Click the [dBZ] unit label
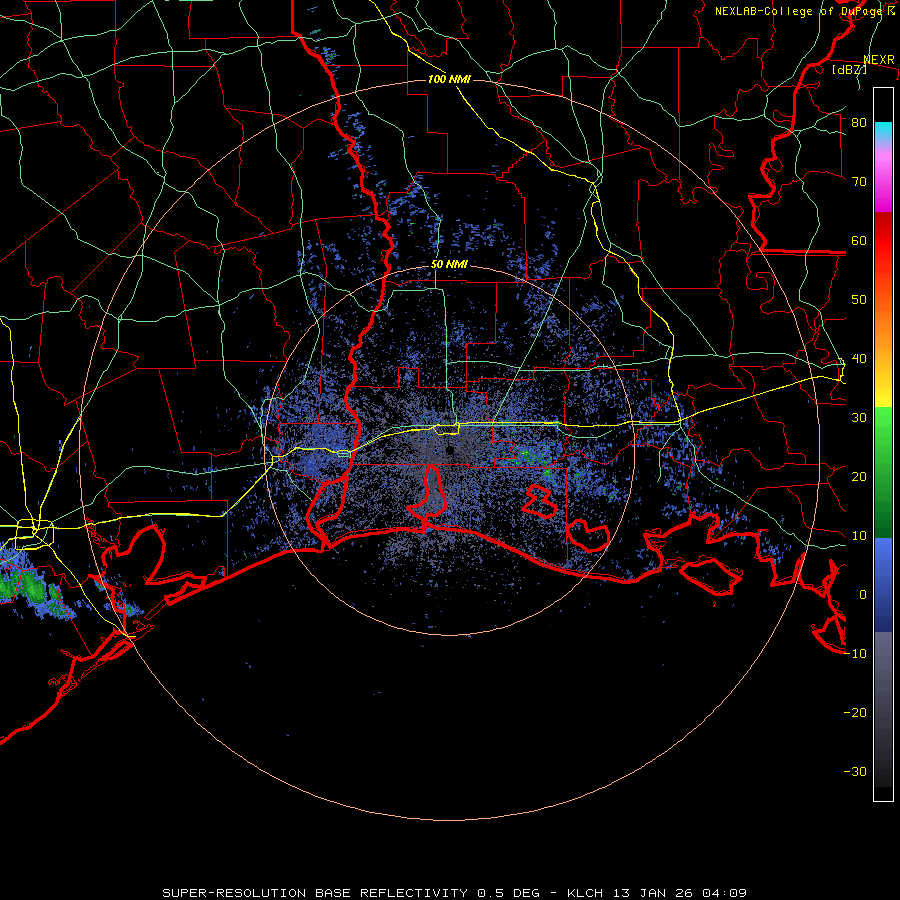The width and height of the screenshot is (900, 900). pos(849,69)
